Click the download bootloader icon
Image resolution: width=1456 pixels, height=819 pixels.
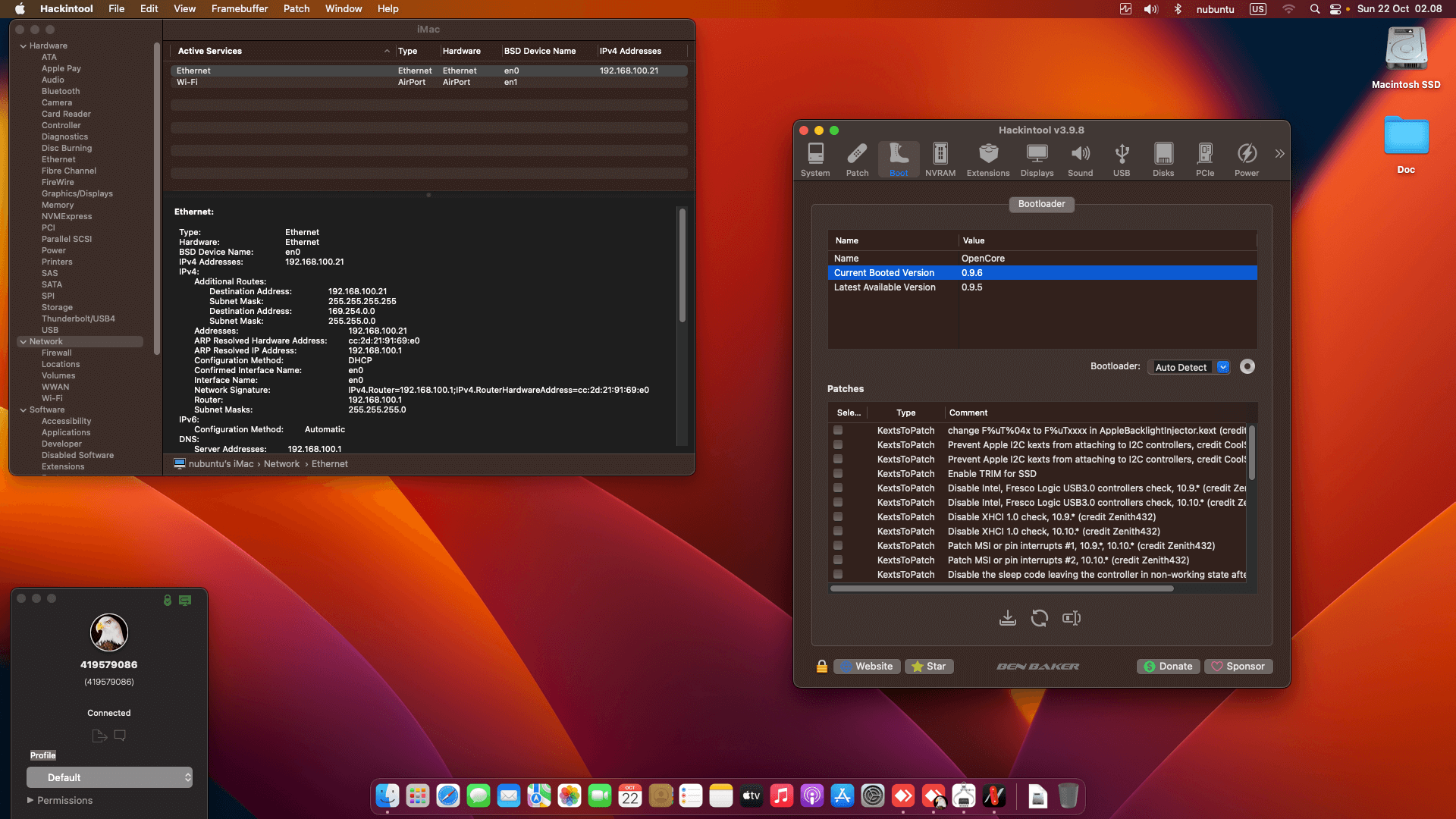(1007, 618)
